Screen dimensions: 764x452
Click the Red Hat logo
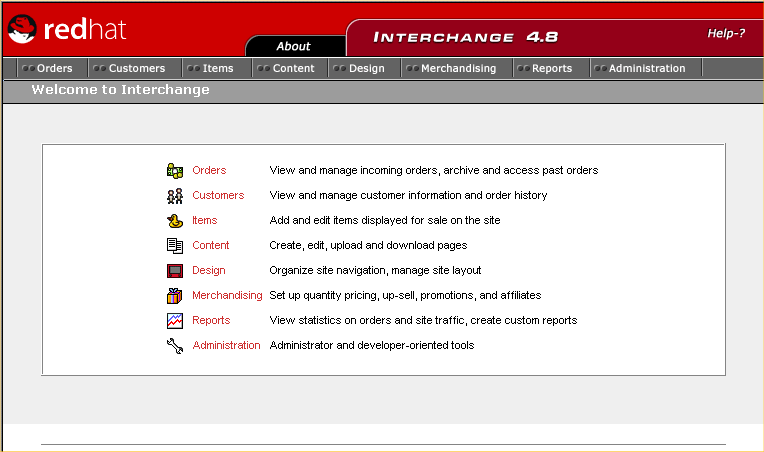click(67, 29)
